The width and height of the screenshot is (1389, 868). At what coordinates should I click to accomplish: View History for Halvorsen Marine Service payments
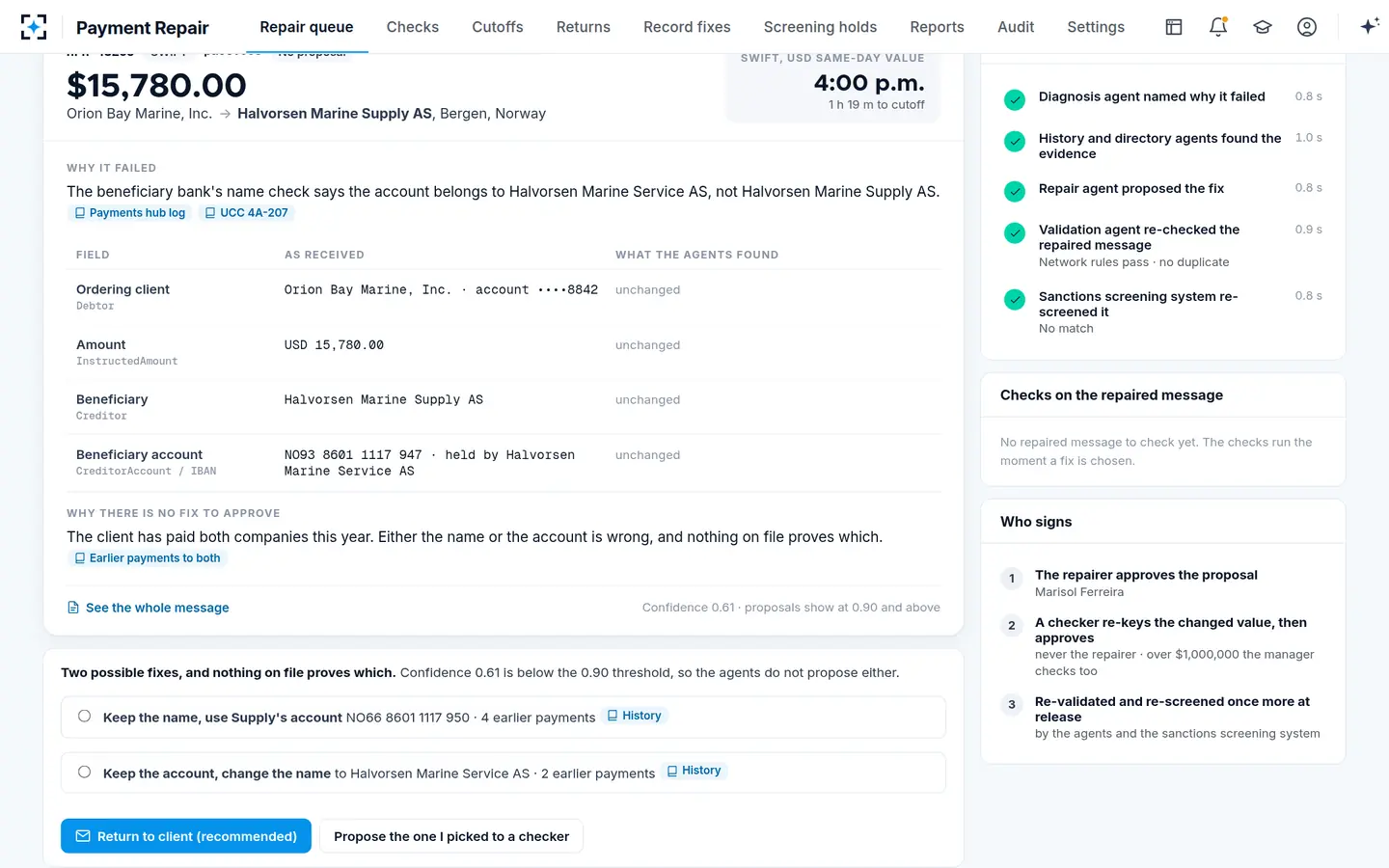pyautogui.click(x=694, y=771)
